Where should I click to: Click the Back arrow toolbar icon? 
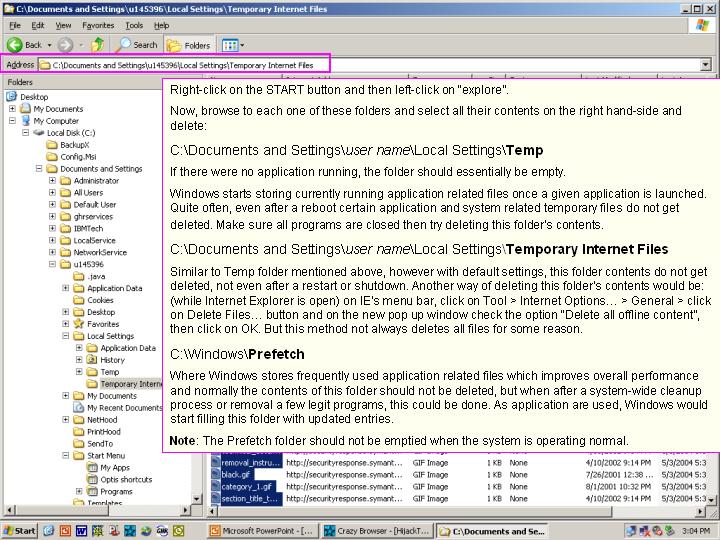pos(14,45)
